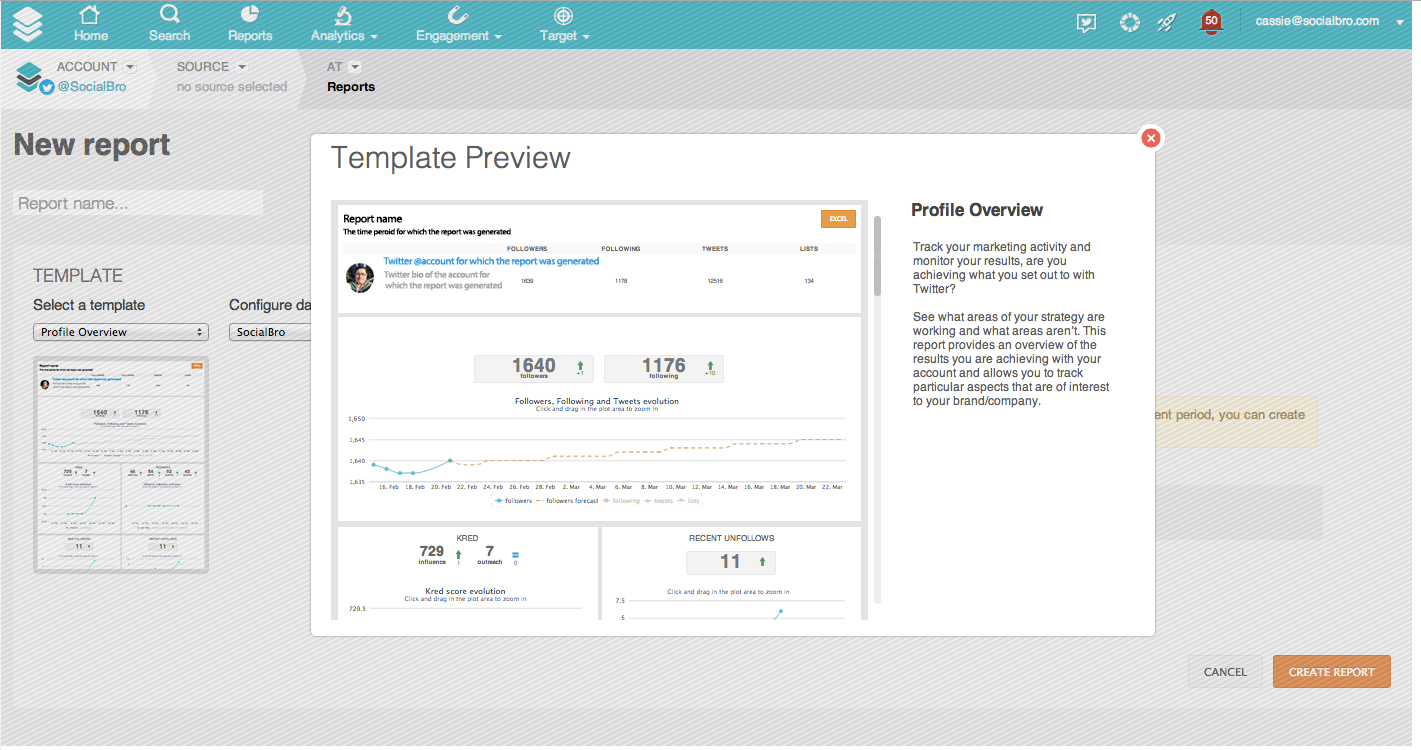Expand the ACCOUNT breadcrumb dropdown
The height and width of the screenshot is (750, 1421).
click(x=129, y=67)
